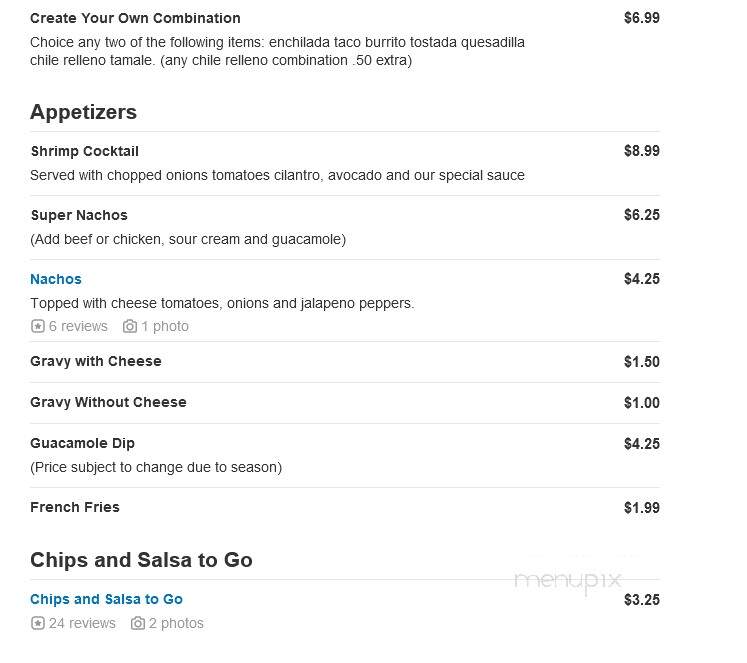View 24 reviews for Chips and Salsa

point(82,623)
